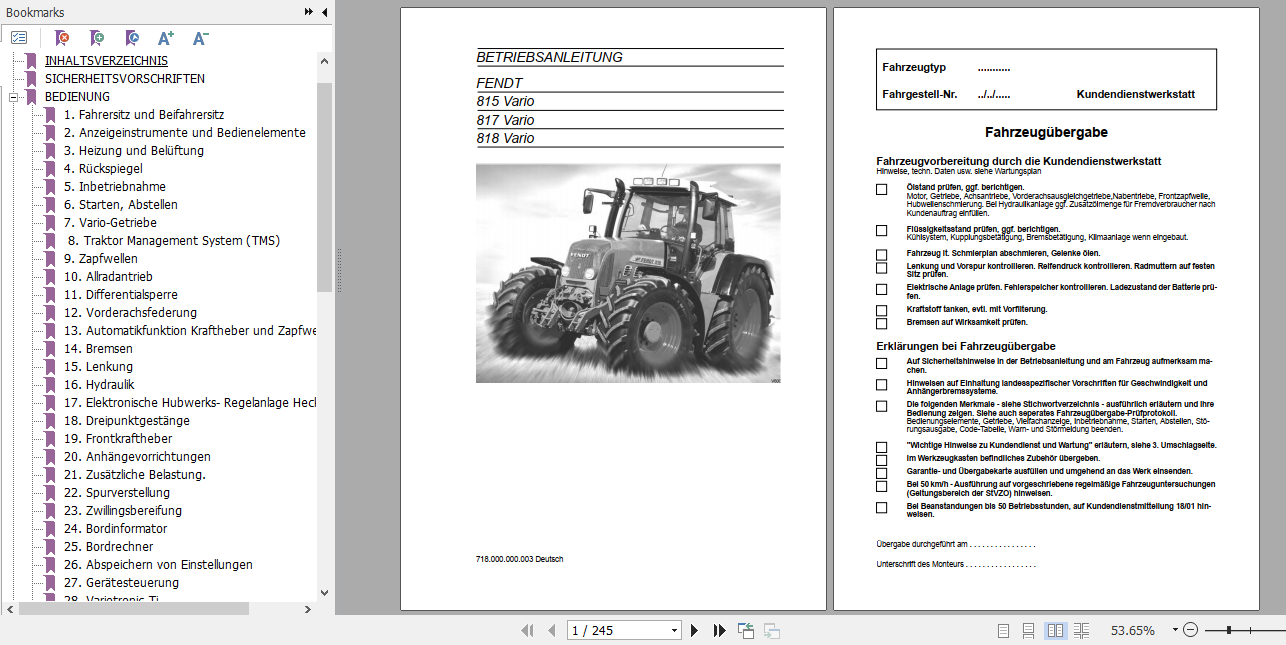Open the SICHERHEITSVORSCHRIFTEN bookmark
1286x645 pixels.
(x=125, y=79)
